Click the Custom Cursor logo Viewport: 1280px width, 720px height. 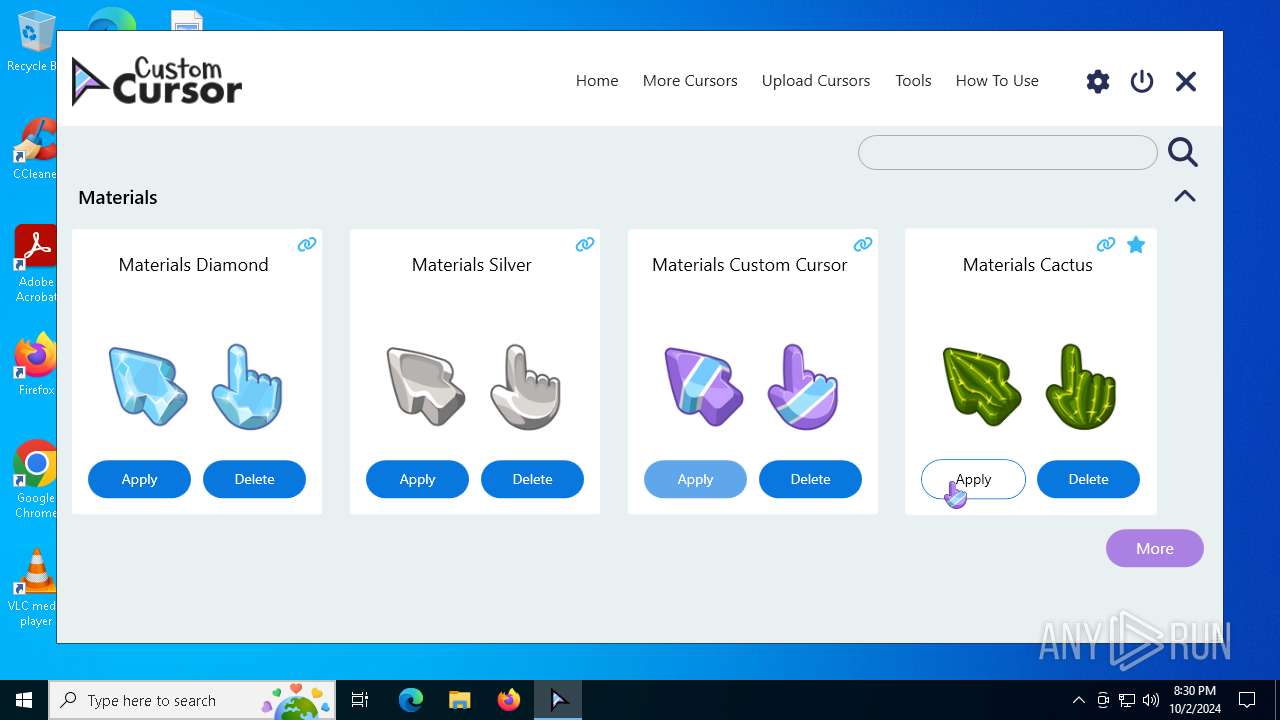click(157, 81)
